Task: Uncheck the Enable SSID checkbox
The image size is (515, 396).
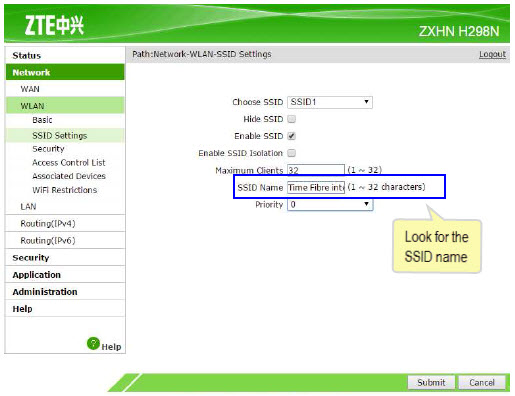Action: click(x=292, y=136)
